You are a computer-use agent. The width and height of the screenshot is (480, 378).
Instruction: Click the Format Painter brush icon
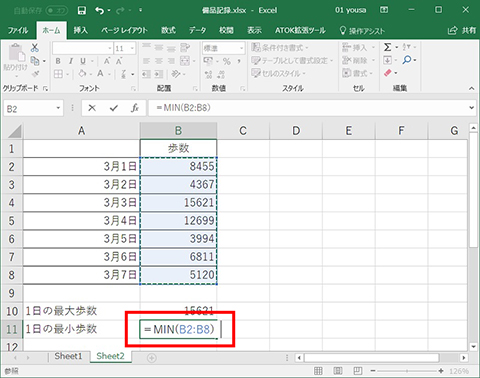coord(35,74)
